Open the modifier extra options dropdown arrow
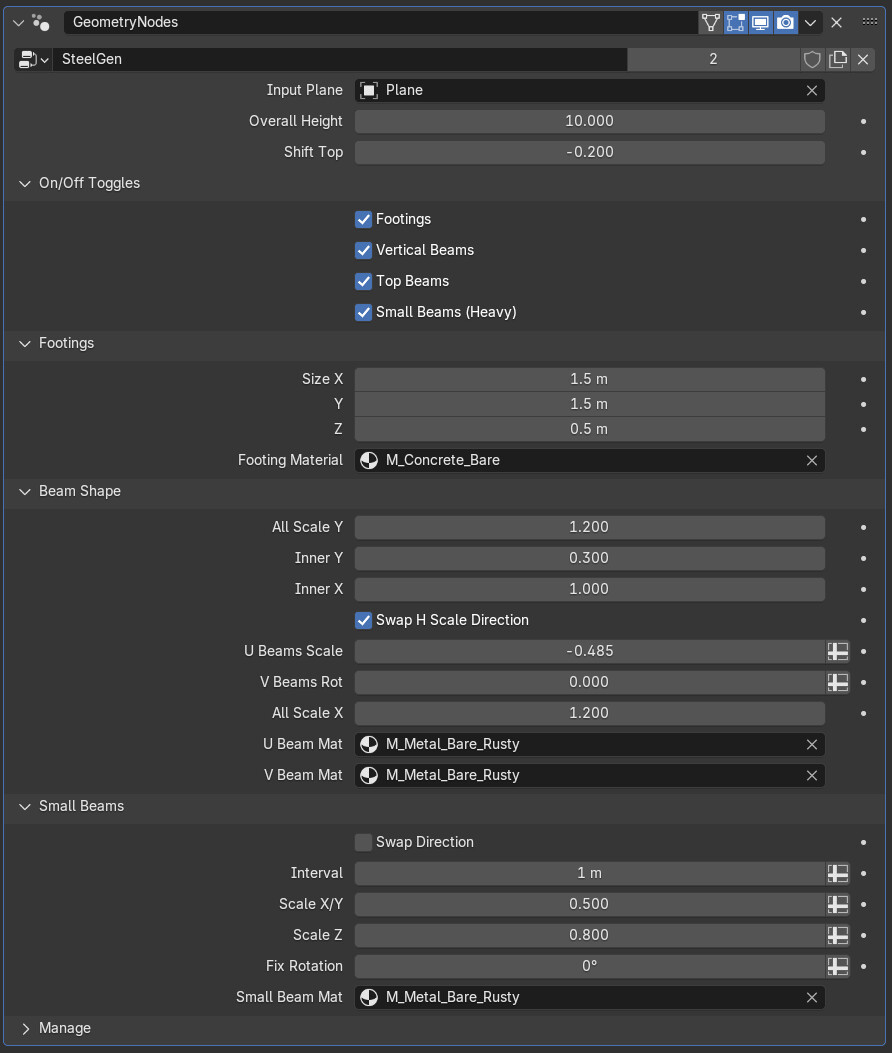 pos(812,22)
